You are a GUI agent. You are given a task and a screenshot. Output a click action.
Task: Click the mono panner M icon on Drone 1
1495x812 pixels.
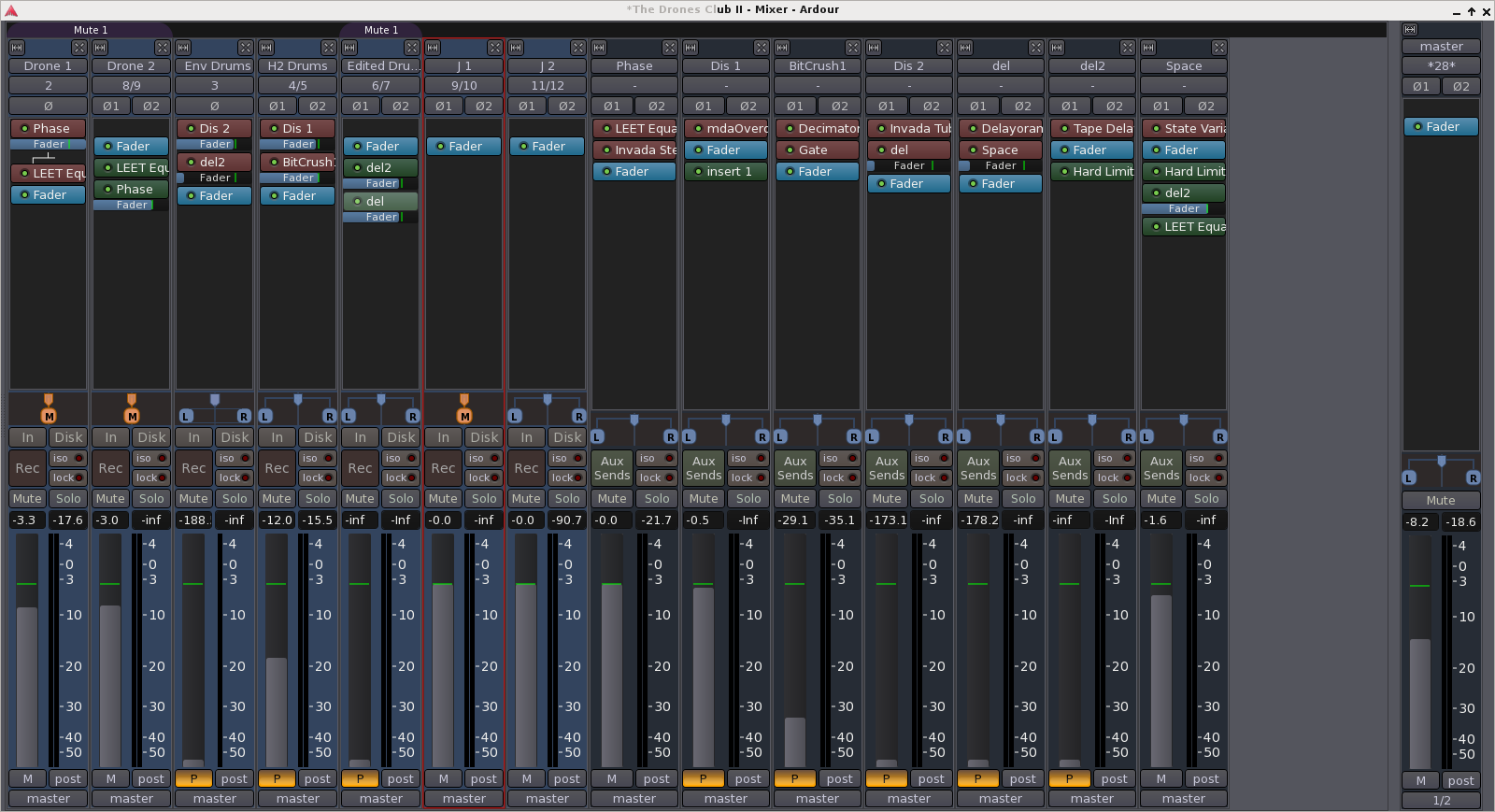point(49,417)
